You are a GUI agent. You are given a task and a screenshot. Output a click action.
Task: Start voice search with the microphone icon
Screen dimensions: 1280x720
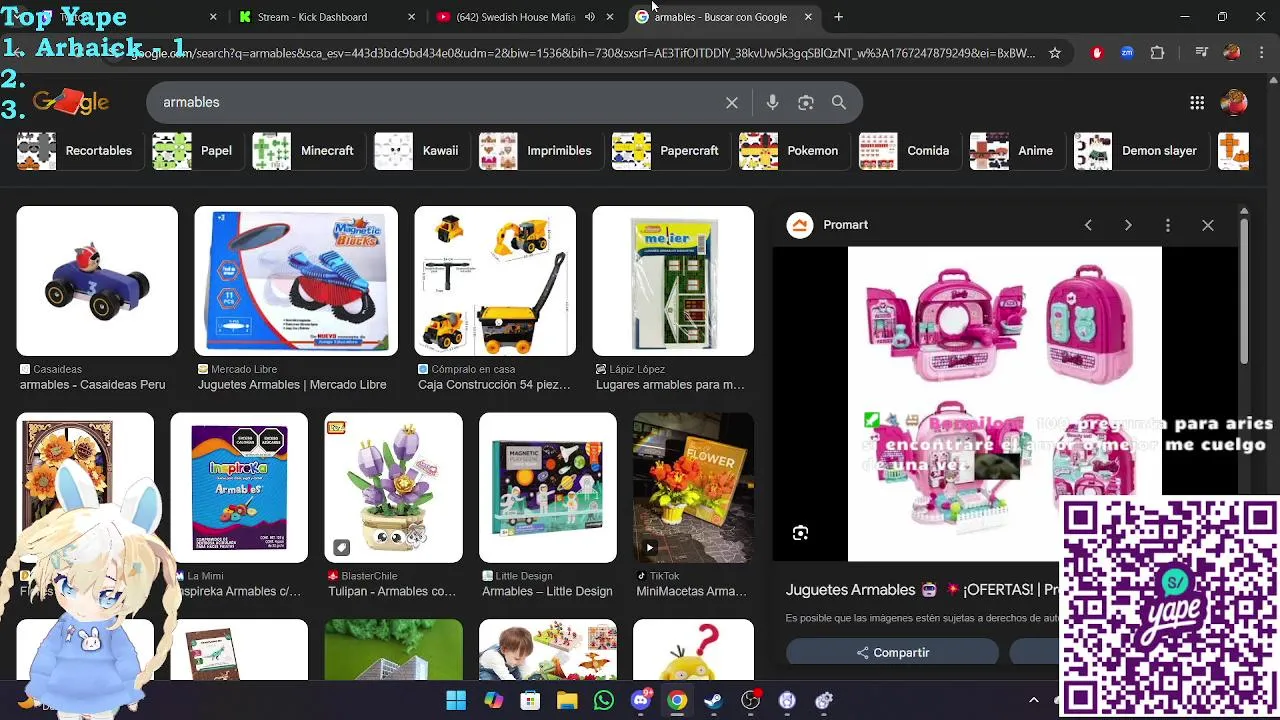pyautogui.click(x=772, y=102)
